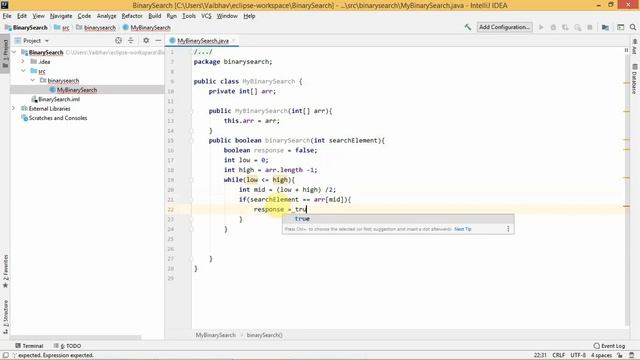Screen dimensions: 640x360
Task: Open the Add Configuration dropdown
Action: click(x=504, y=27)
